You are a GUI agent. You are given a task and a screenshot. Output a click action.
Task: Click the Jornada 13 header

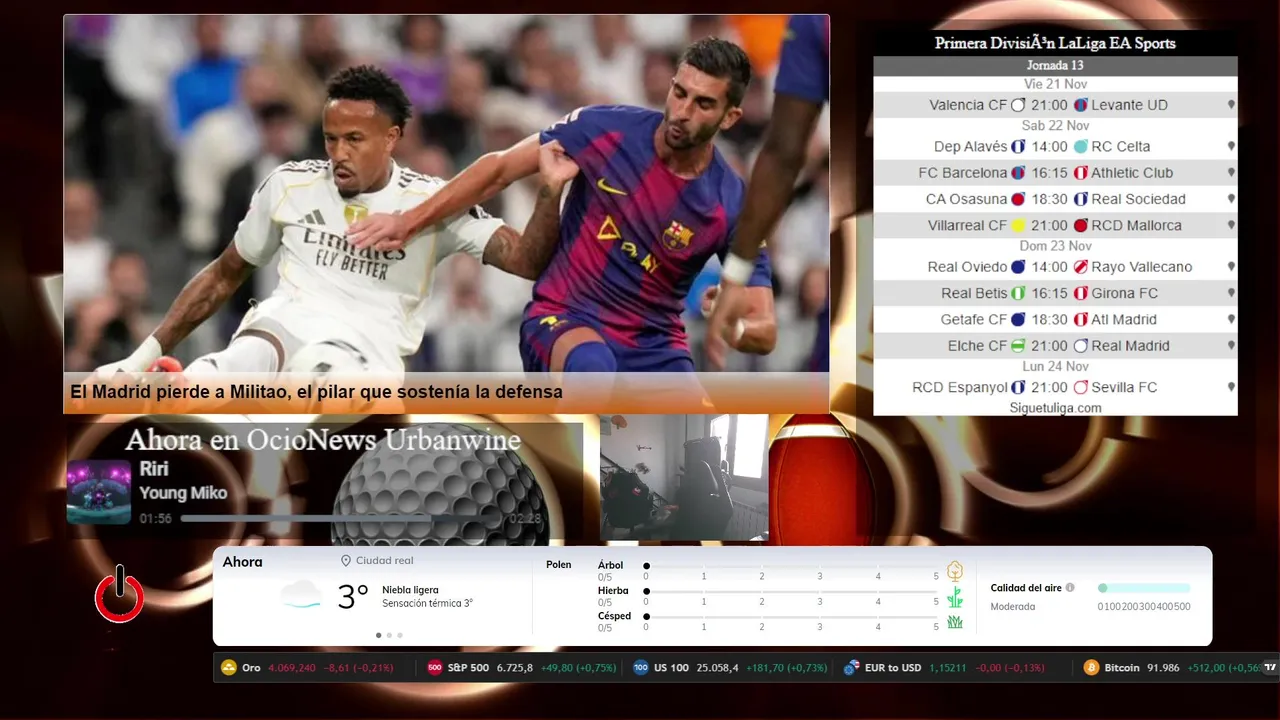click(1055, 66)
